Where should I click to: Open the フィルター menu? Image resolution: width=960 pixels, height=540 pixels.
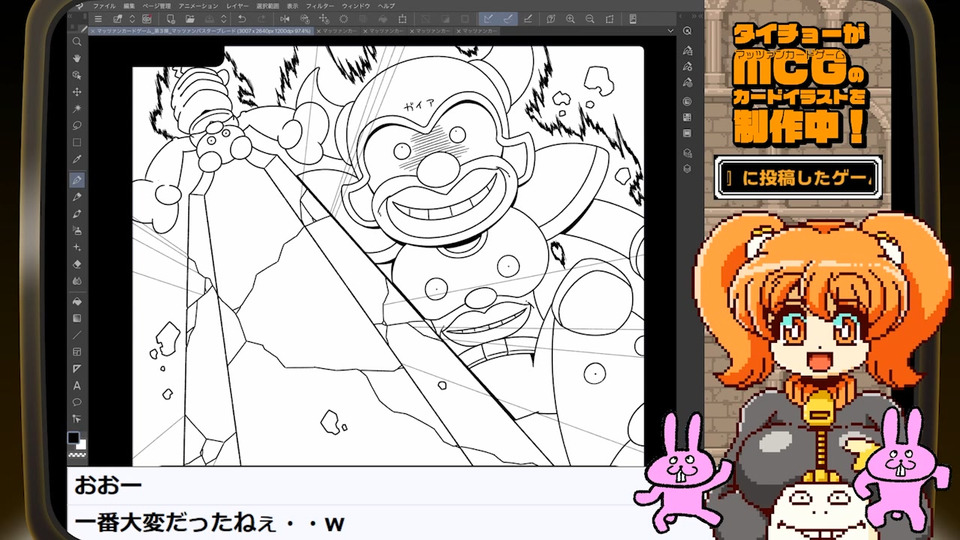point(320,6)
